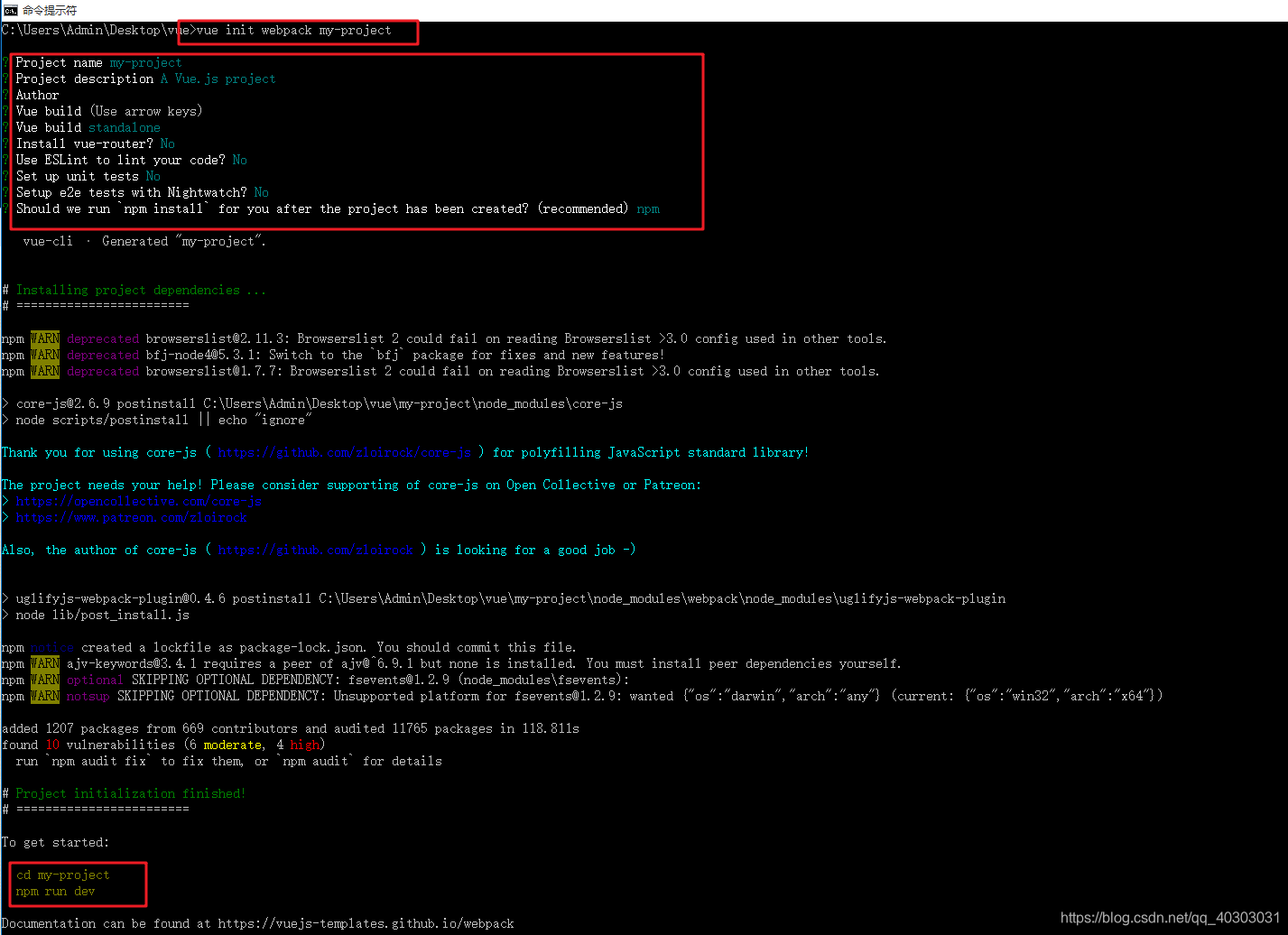Open the www.patreon.com/zloirock link

point(131,517)
